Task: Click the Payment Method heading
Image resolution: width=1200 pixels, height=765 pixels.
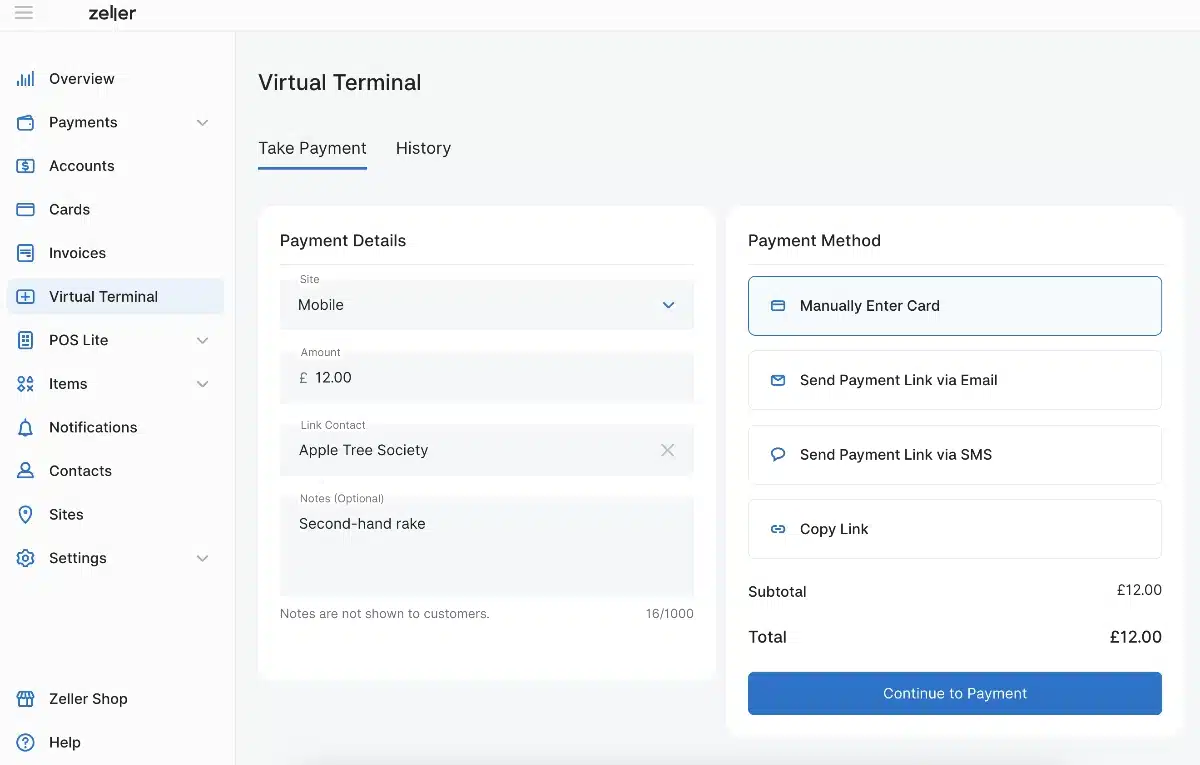Action: pyautogui.click(x=814, y=240)
